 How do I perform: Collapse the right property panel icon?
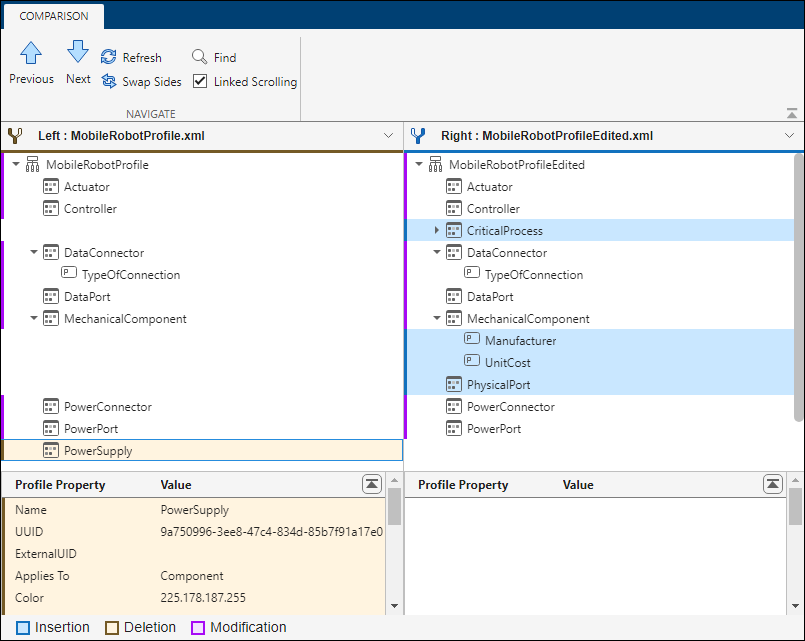[772, 484]
